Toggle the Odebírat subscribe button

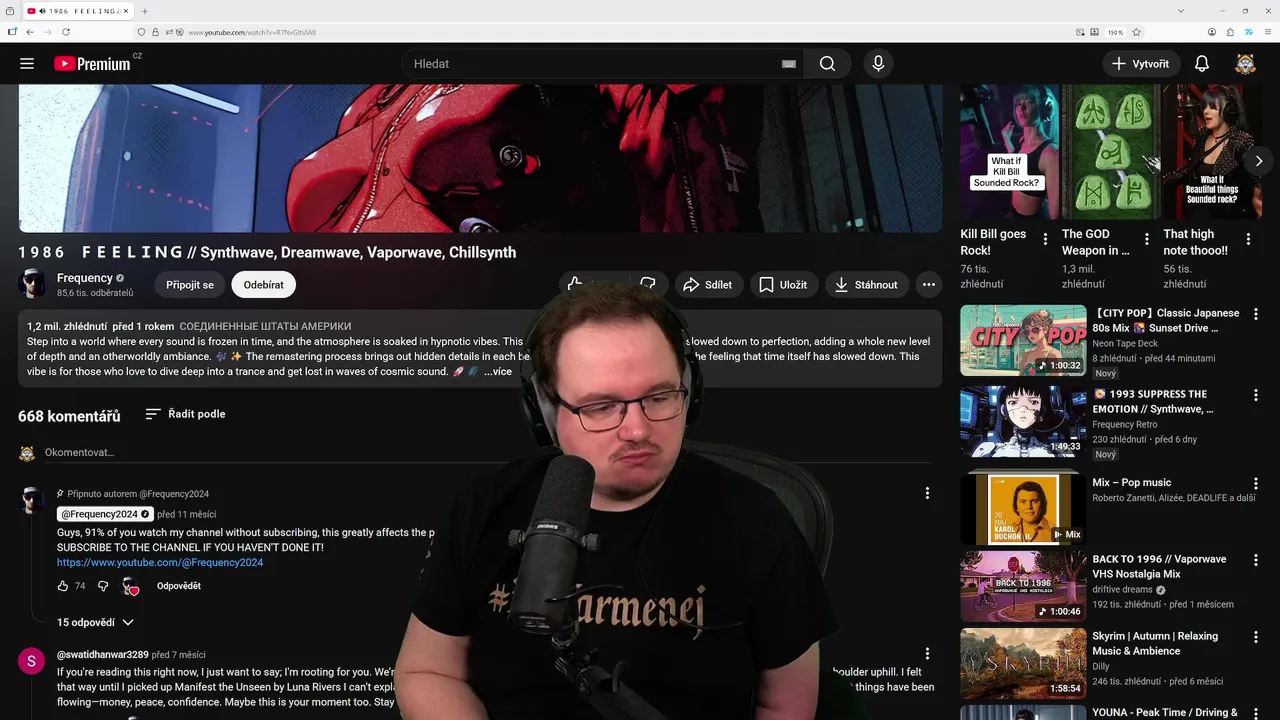pyautogui.click(x=263, y=284)
